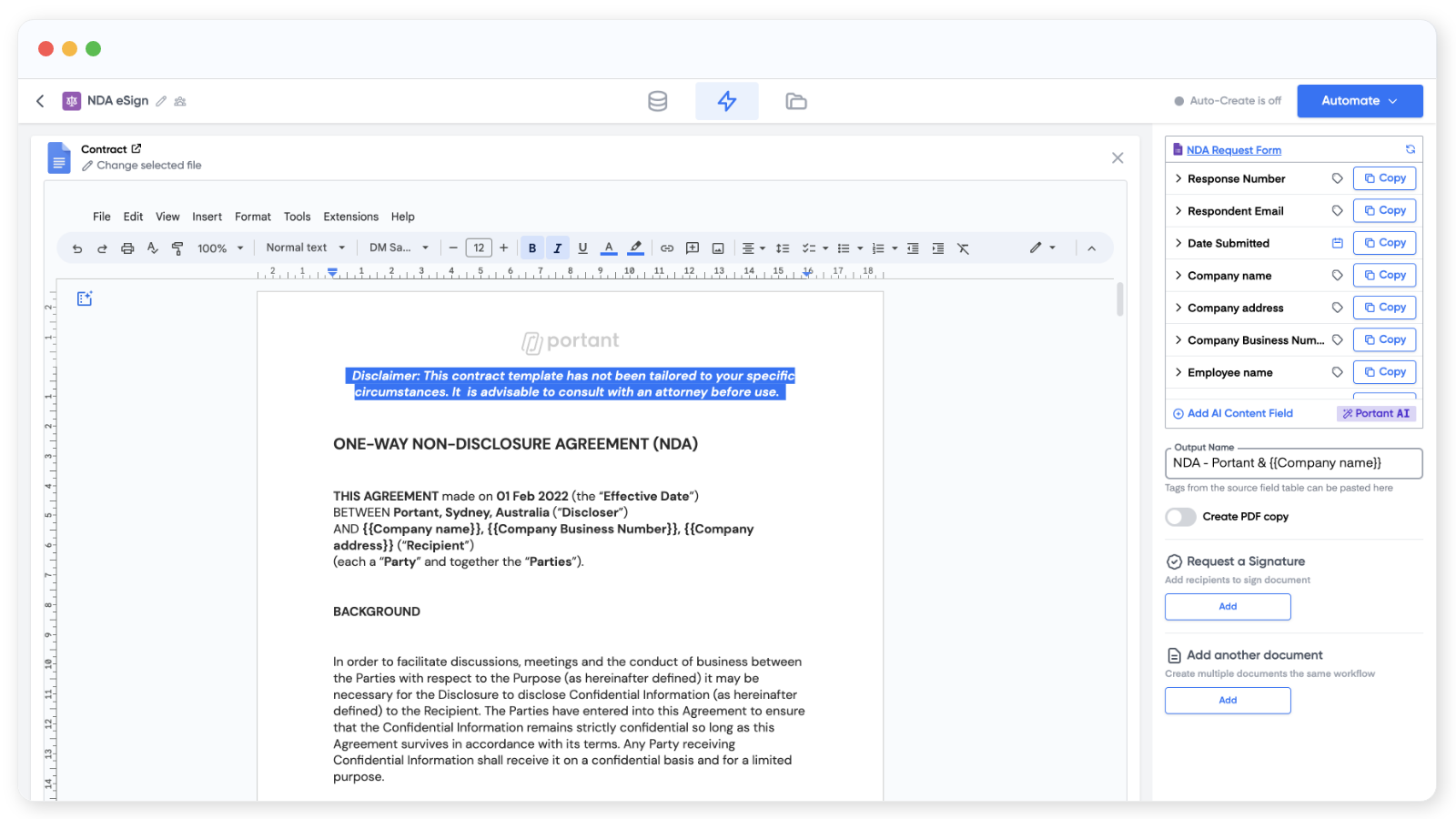Image resolution: width=1456 pixels, height=819 pixels.
Task: Open the Extensions menu
Action: (x=350, y=217)
